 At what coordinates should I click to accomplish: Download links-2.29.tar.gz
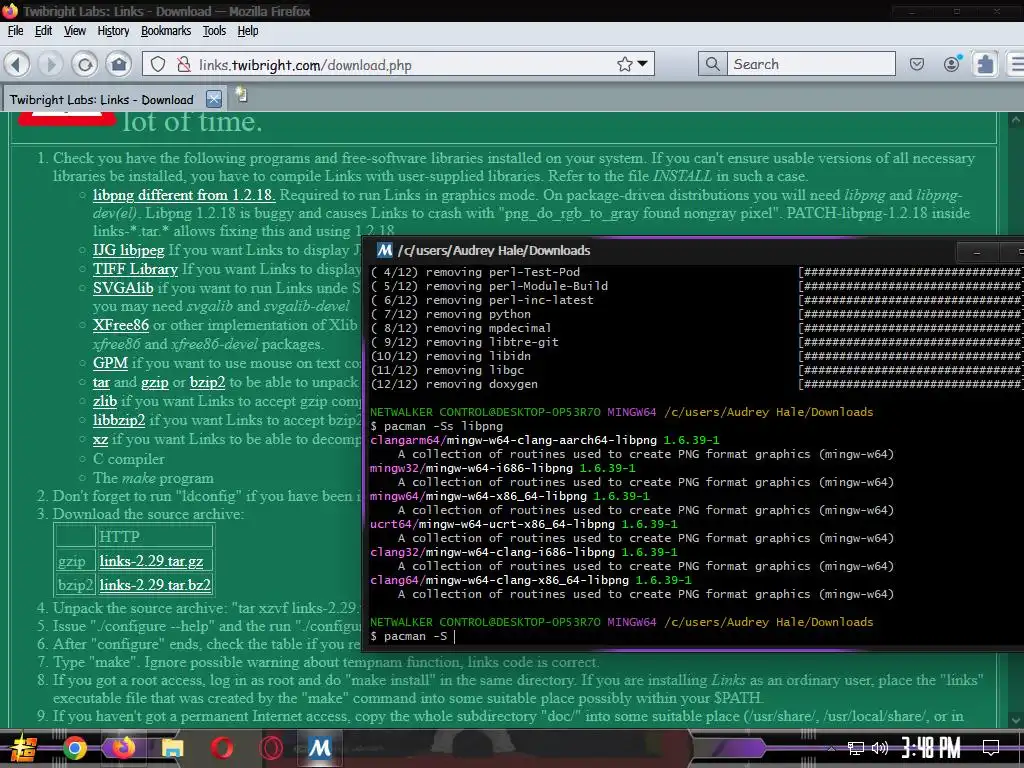[152, 561]
